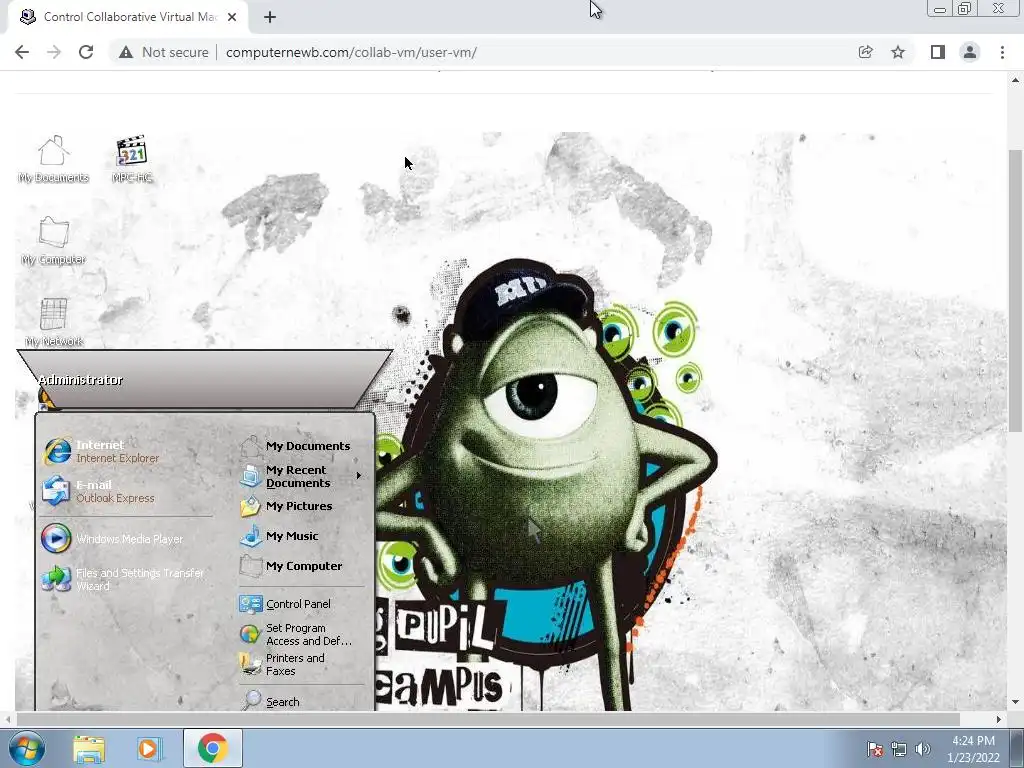Close the Control Collaborative Virtual Machine tab
The image size is (1024, 768).
pyautogui.click(x=232, y=17)
